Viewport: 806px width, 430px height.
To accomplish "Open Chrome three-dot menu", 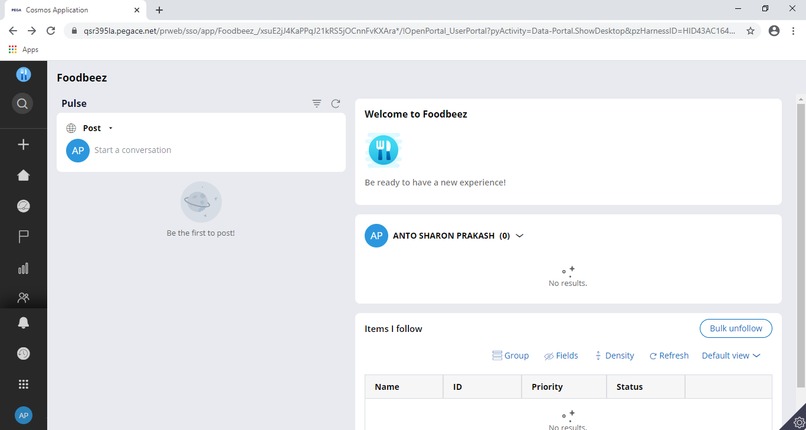I will [x=793, y=31].
